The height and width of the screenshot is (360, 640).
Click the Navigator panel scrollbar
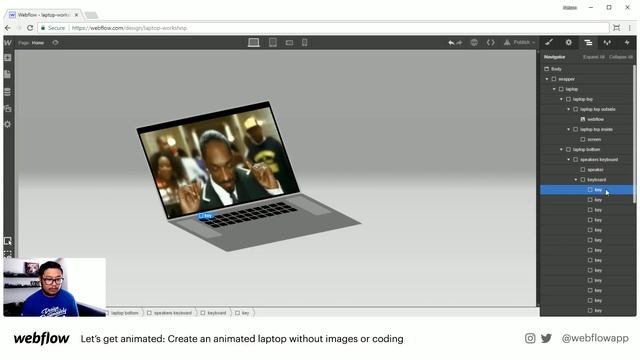click(x=634, y=135)
